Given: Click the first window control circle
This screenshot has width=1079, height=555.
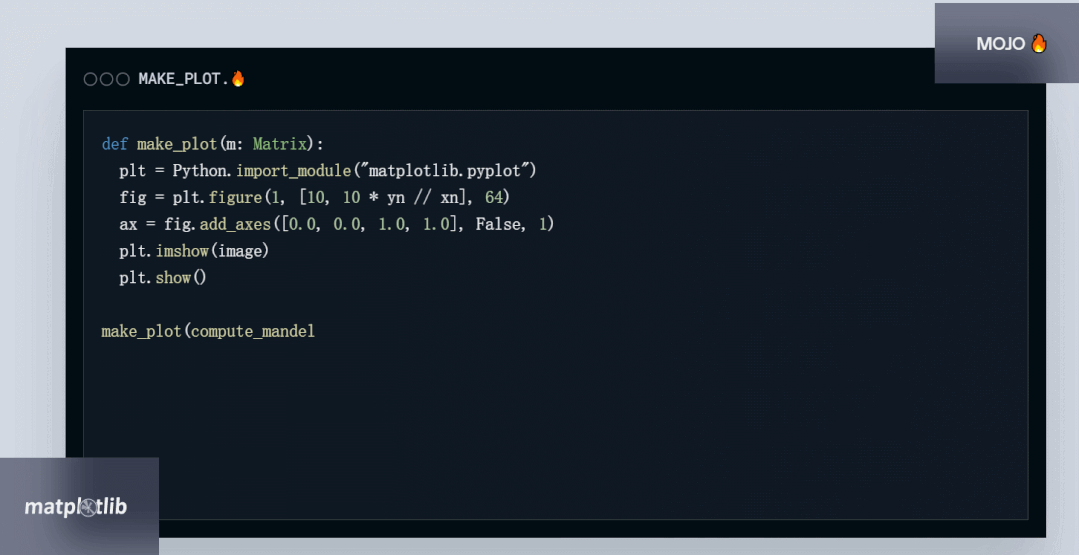Looking at the screenshot, I should click(90, 79).
